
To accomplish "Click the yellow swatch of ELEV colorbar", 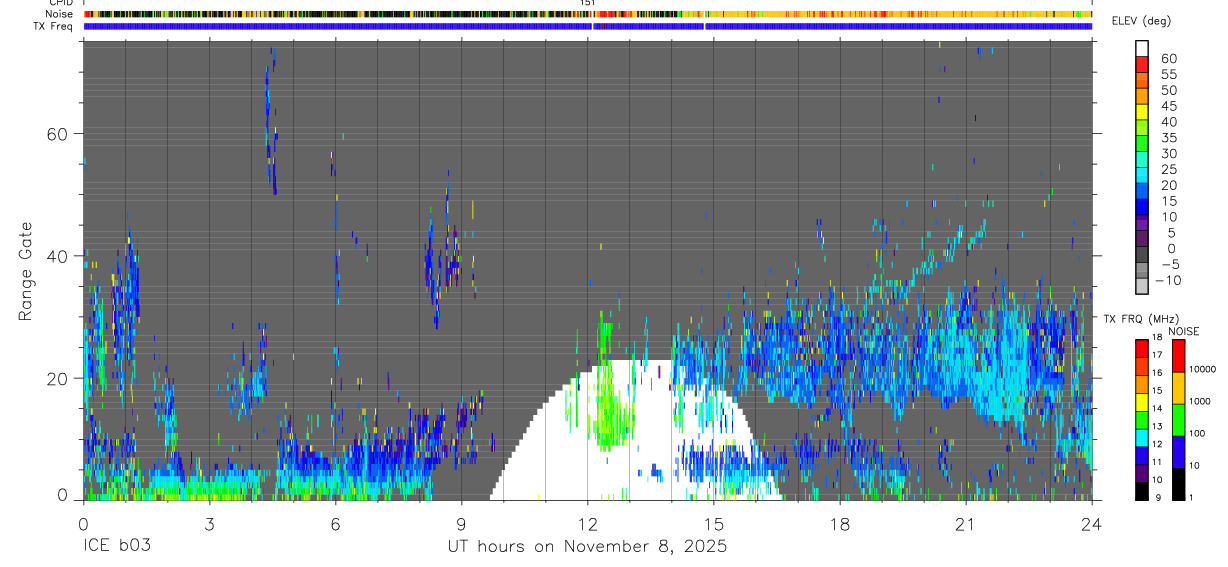I will pyautogui.click(x=1142, y=110).
